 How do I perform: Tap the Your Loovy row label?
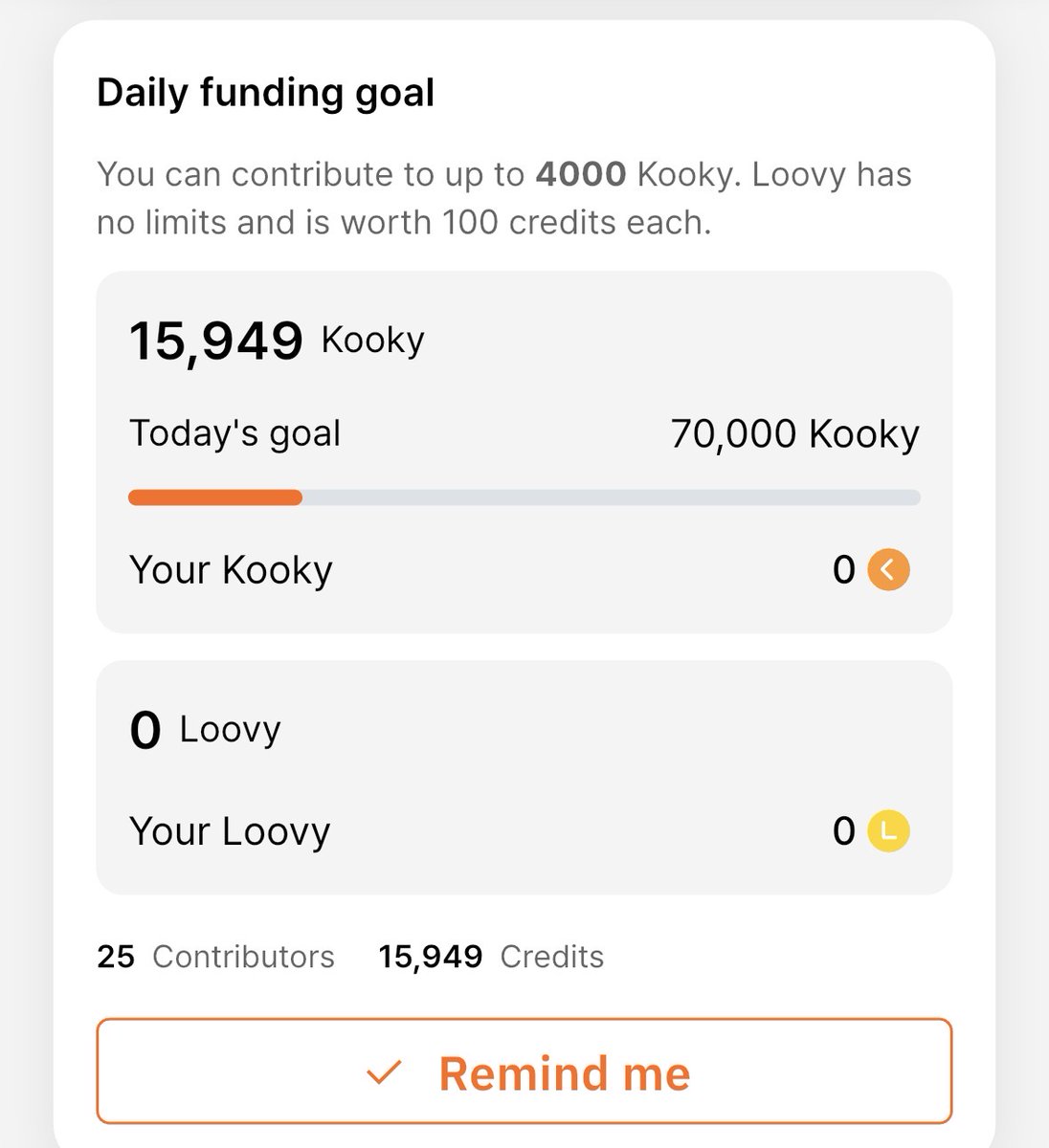click(230, 830)
